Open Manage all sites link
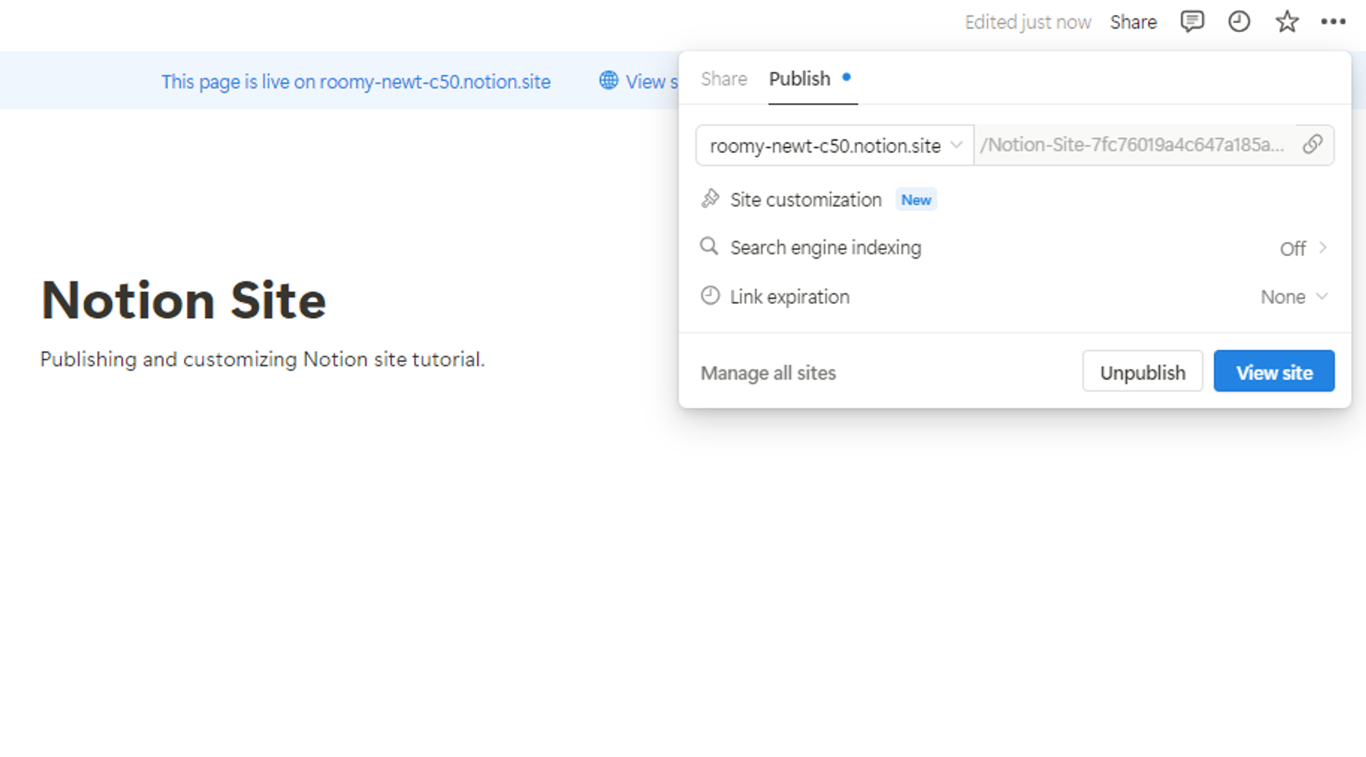1366x757 pixels. 768,373
